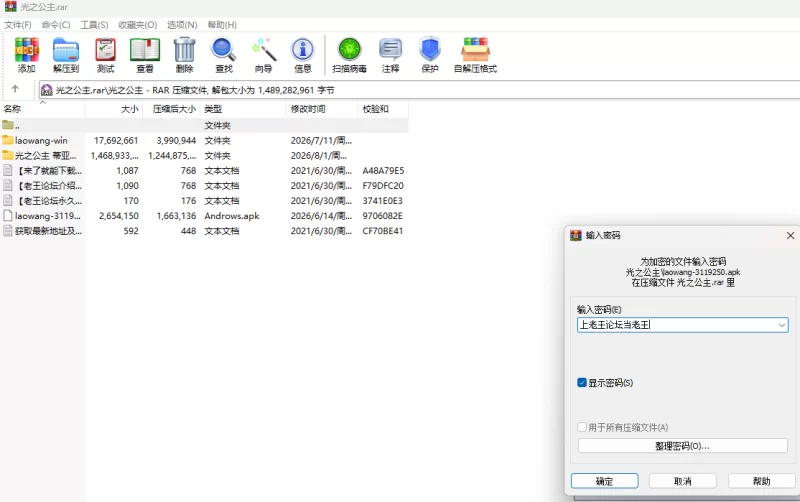Select 获取最新地址及 text file icon
800x502 pixels.
[8, 231]
